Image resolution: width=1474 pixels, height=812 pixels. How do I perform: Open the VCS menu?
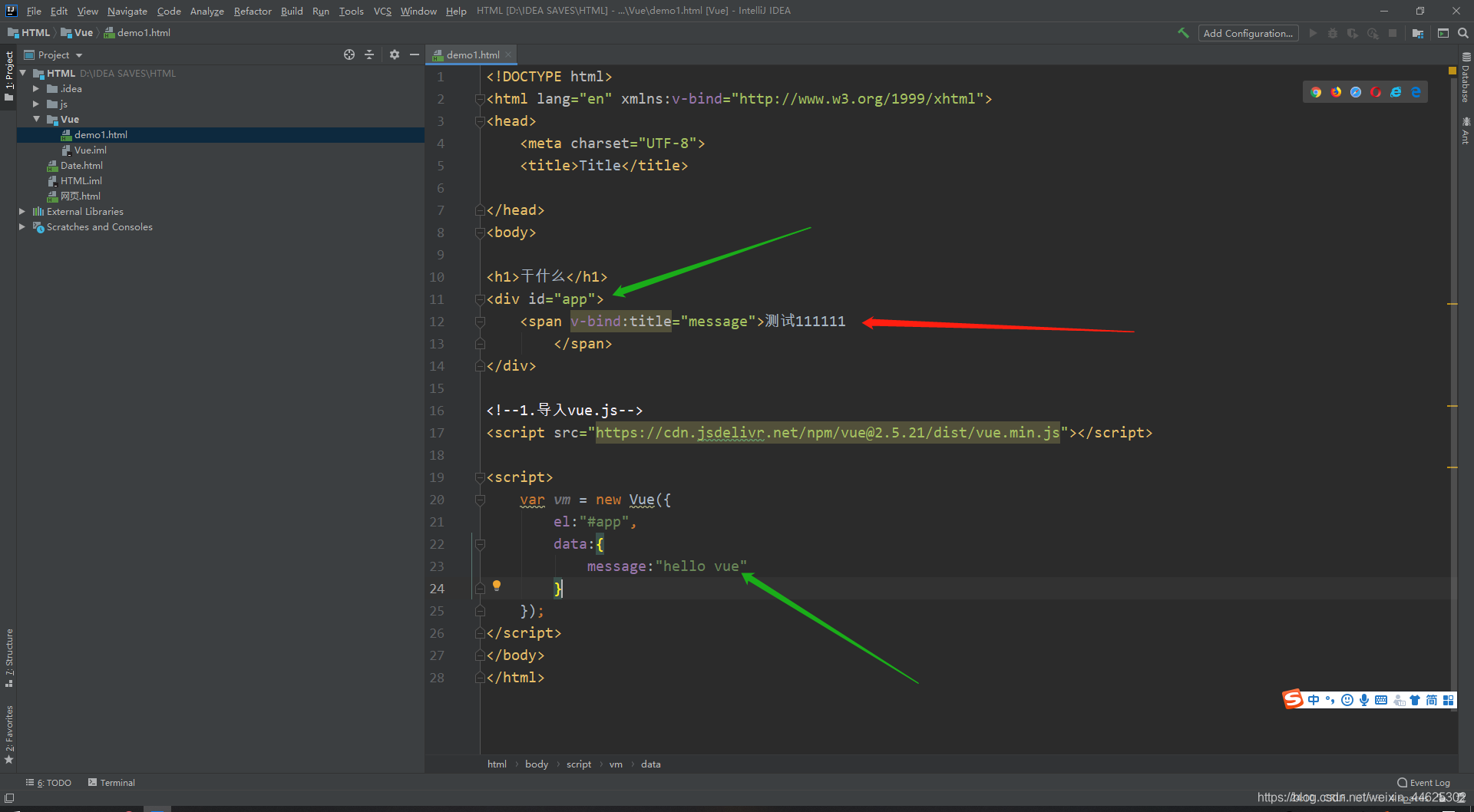382,11
